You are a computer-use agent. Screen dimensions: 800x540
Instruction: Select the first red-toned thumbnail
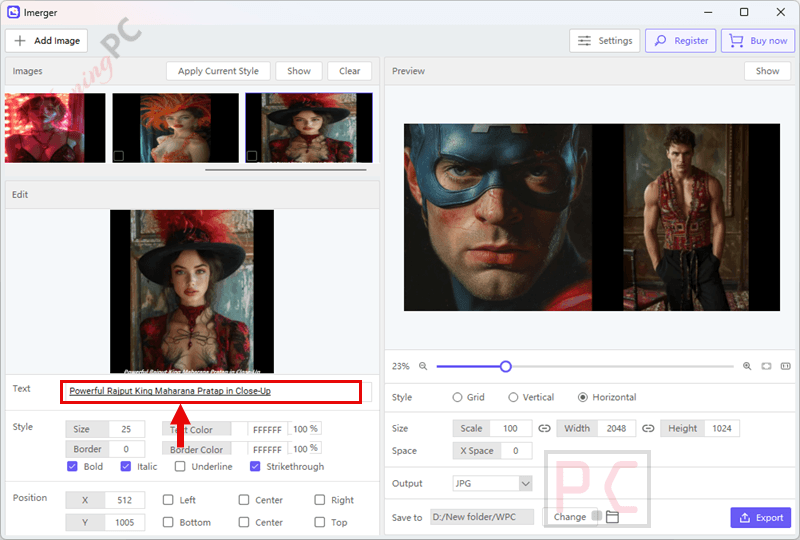coord(55,128)
